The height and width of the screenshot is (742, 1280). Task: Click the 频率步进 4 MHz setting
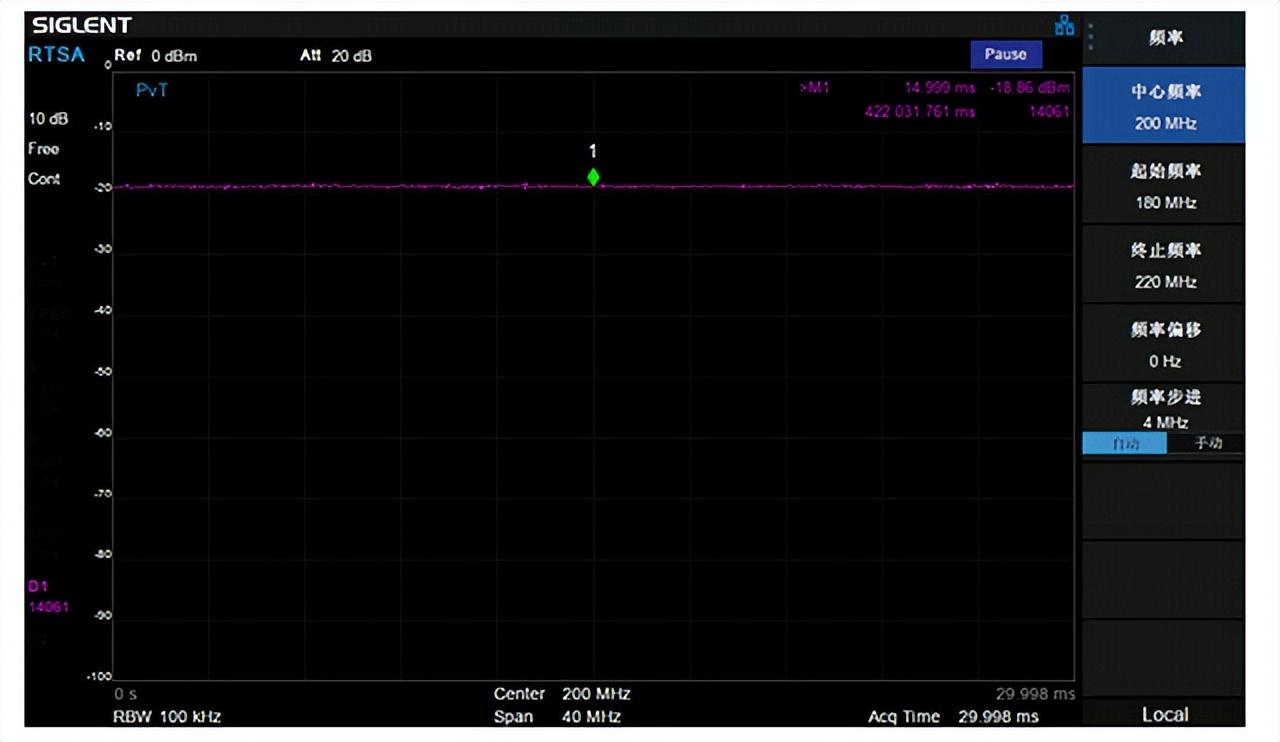pyautogui.click(x=1164, y=408)
